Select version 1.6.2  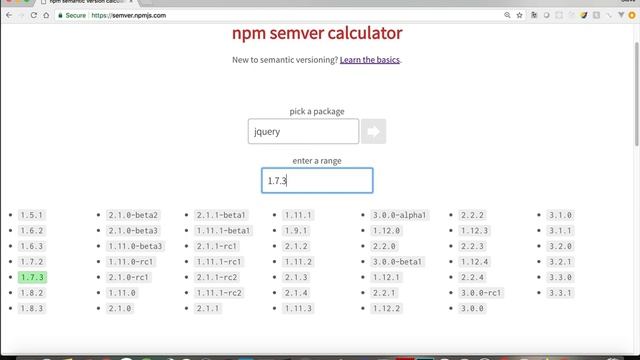32,231
